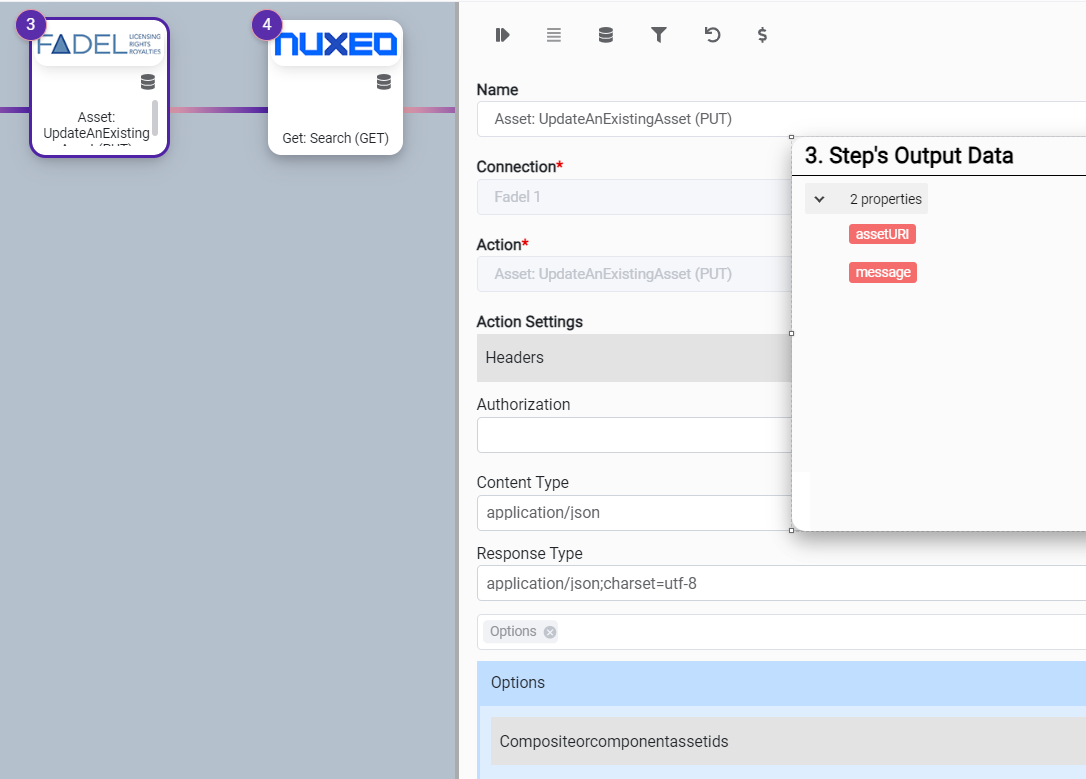Click database icon on Fadel step 3
The image size is (1086, 779).
click(x=148, y=82)
